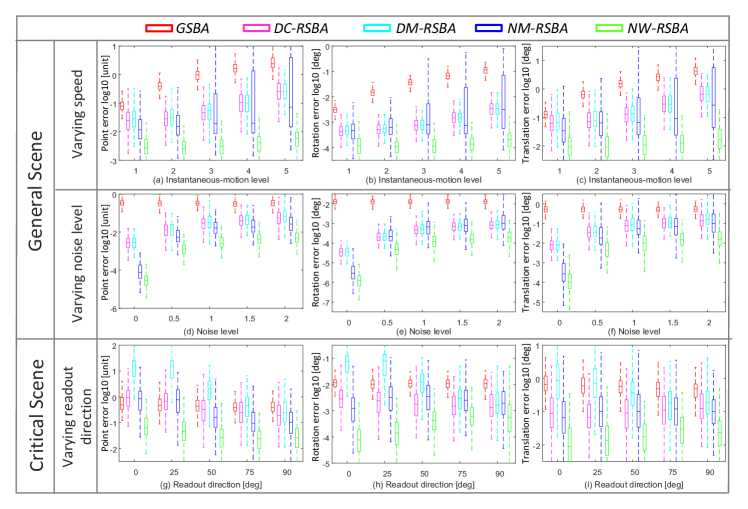748x509 pixels.
Task: Click plot (e) Rotation error y-axis label
Action: click(315, 252)
